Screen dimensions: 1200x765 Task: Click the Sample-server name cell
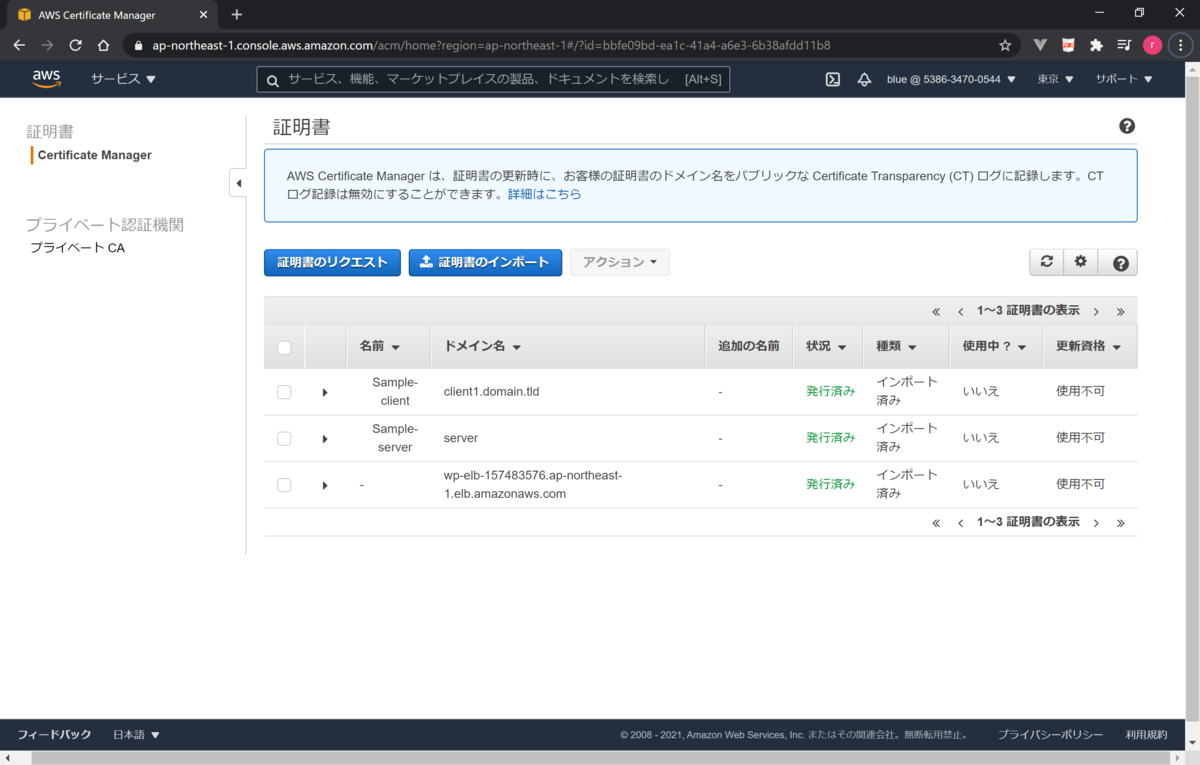395,438
